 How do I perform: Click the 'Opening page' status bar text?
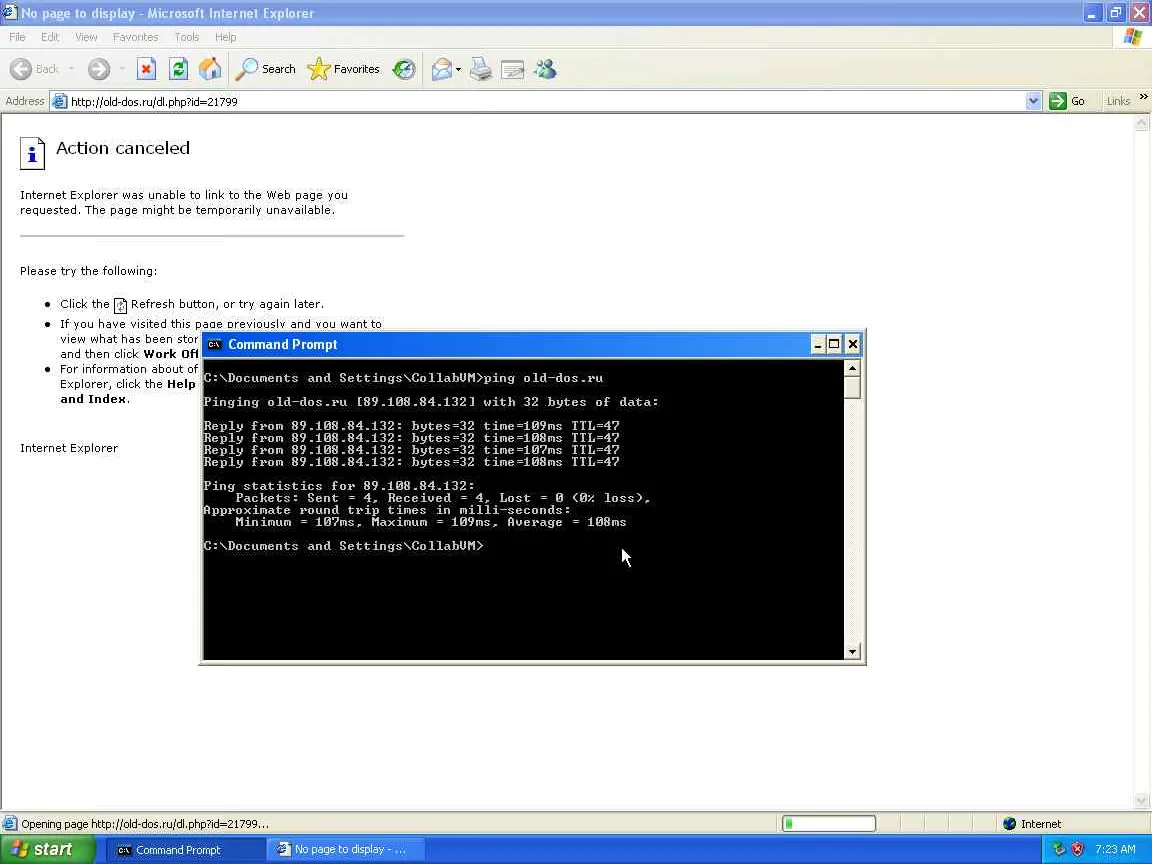145,824
